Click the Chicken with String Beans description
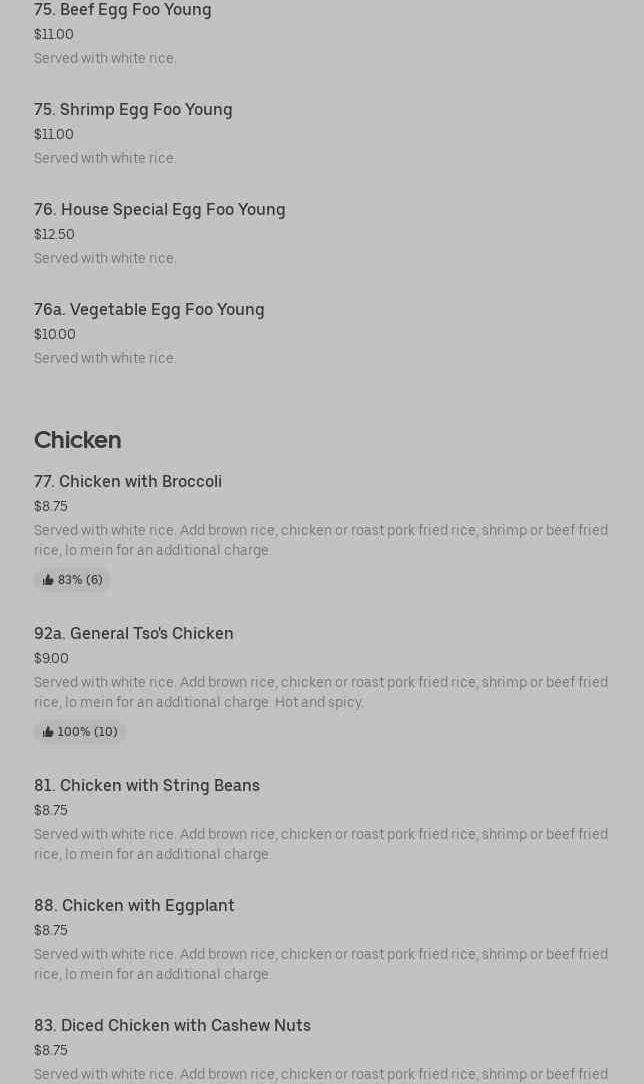This screenshot has height=1084, width=644. click(321, 844)
